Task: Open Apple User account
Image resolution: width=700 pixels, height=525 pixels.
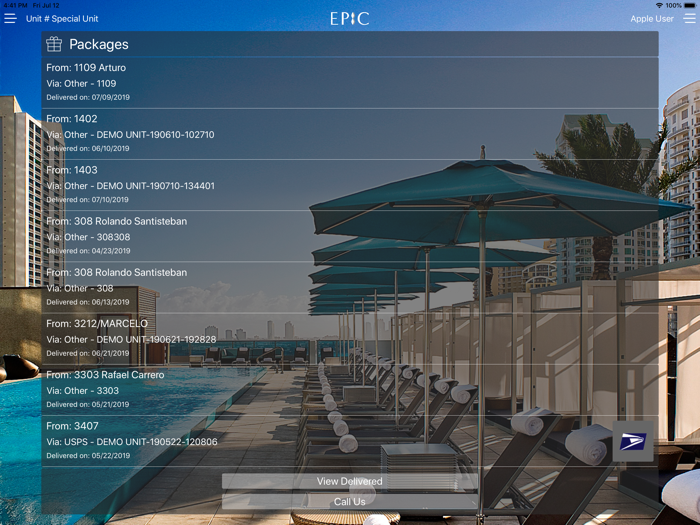Action: click(652, 19)
